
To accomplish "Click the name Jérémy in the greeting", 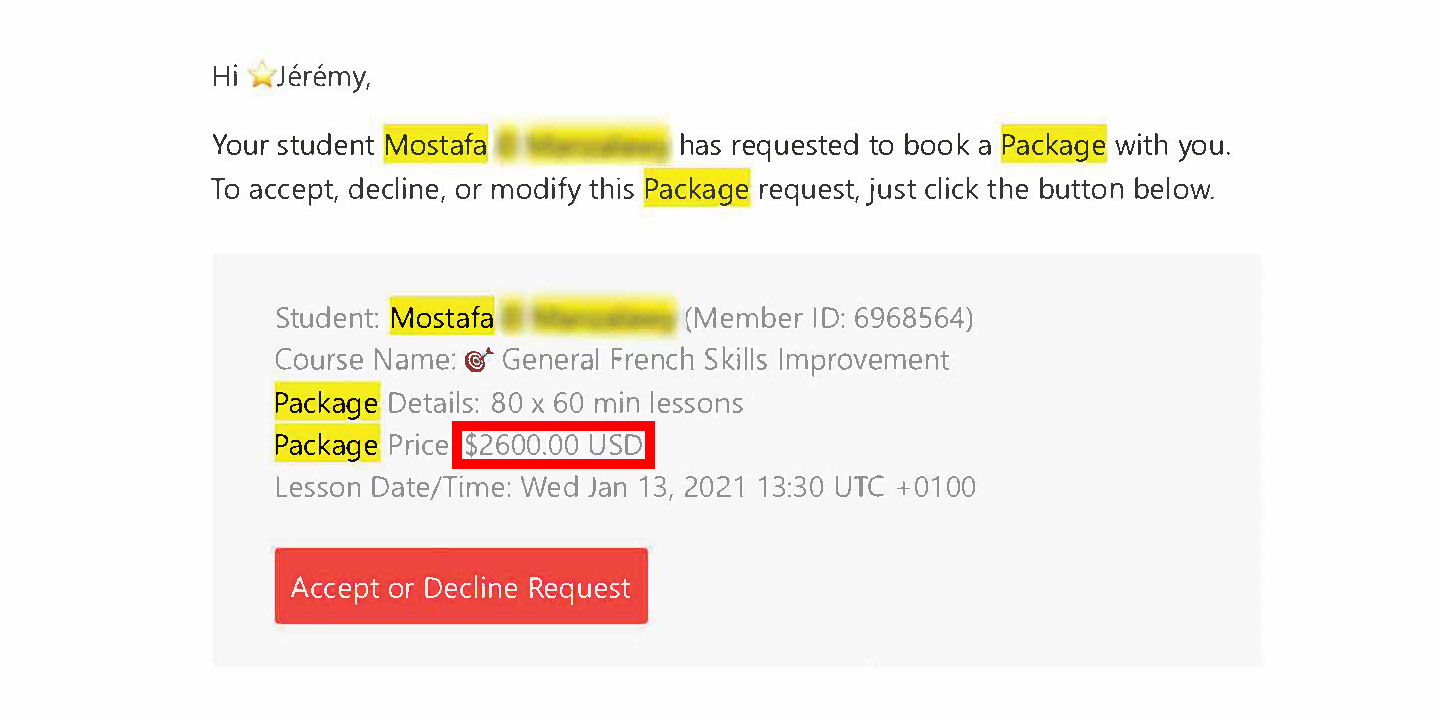I will click(320, 77).
